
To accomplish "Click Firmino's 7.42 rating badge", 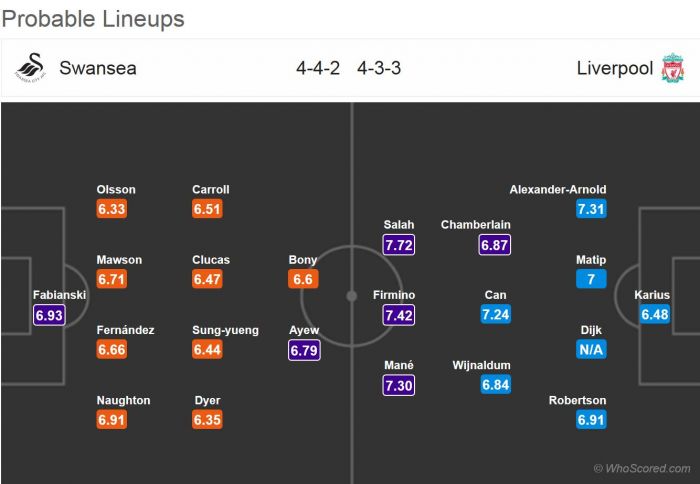I will pos(399,315).
